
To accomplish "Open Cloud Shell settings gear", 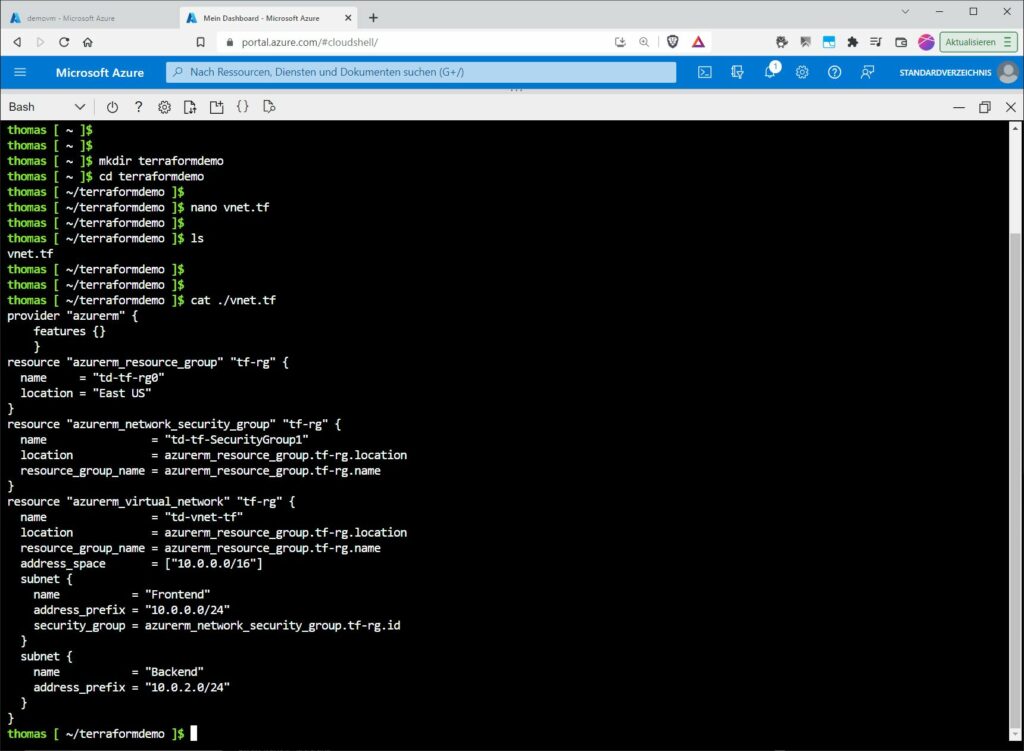I will (x=164, y=107).
